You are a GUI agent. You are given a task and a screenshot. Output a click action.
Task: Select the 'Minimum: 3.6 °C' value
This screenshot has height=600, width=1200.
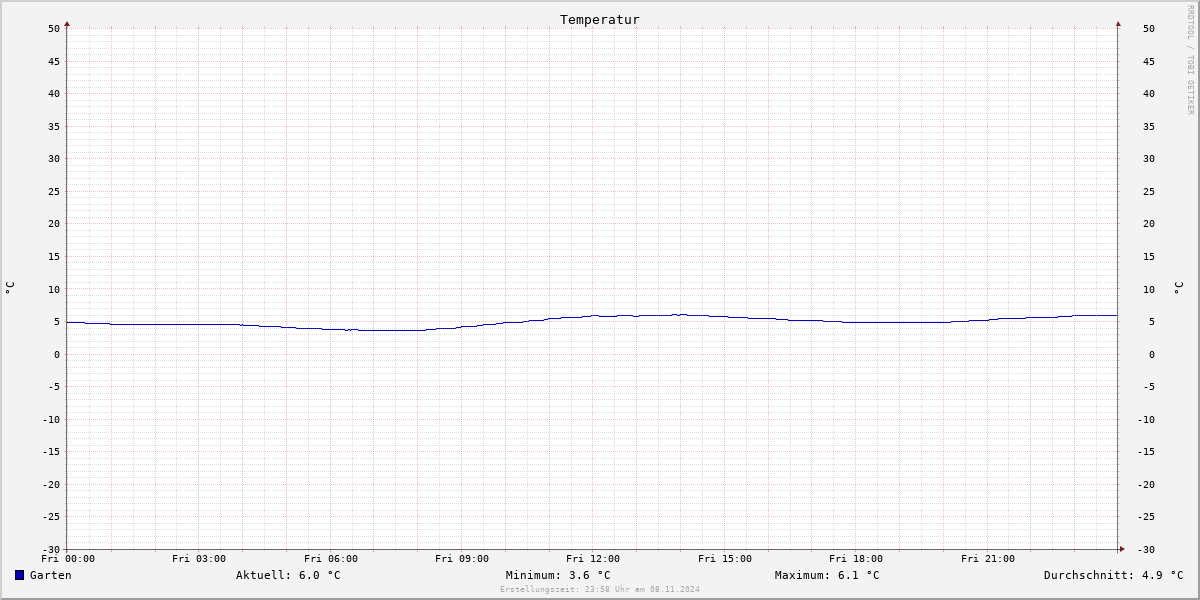pyautogui.click(x=558, y=575)
